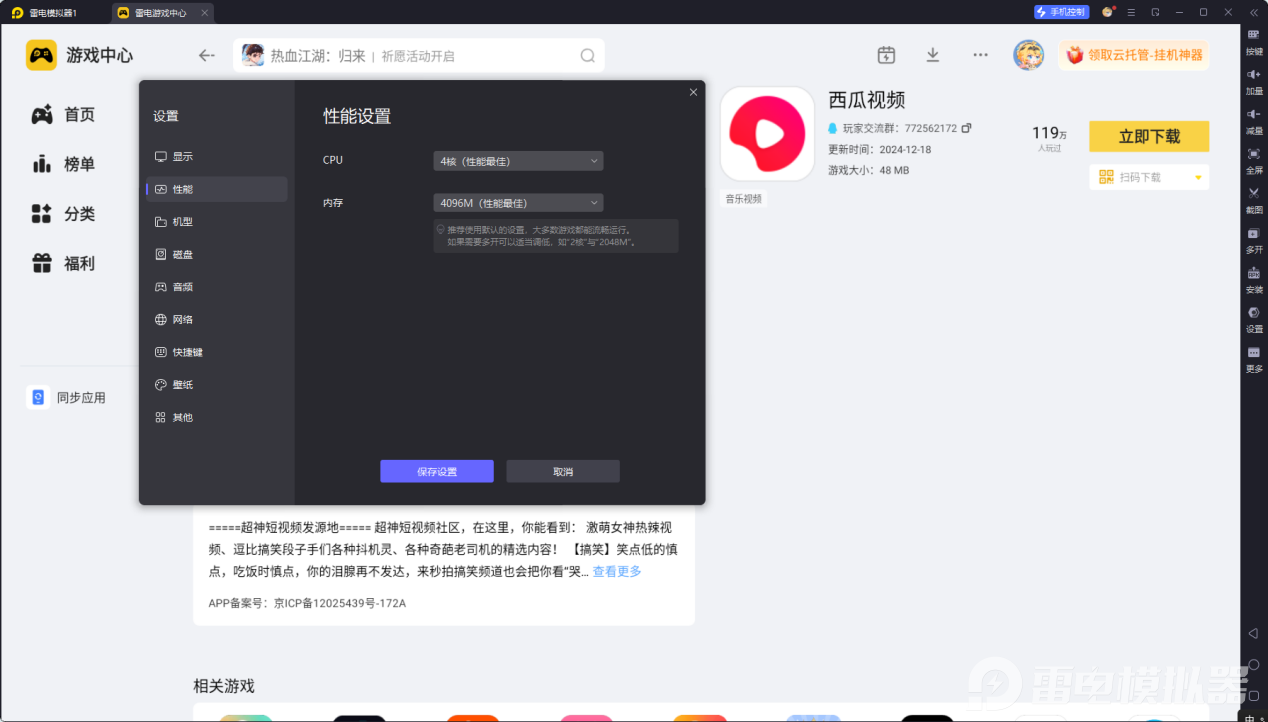The image size is (1268, 722).
Task: Open the downloads arrow icon
Action: tap(933, 55)
